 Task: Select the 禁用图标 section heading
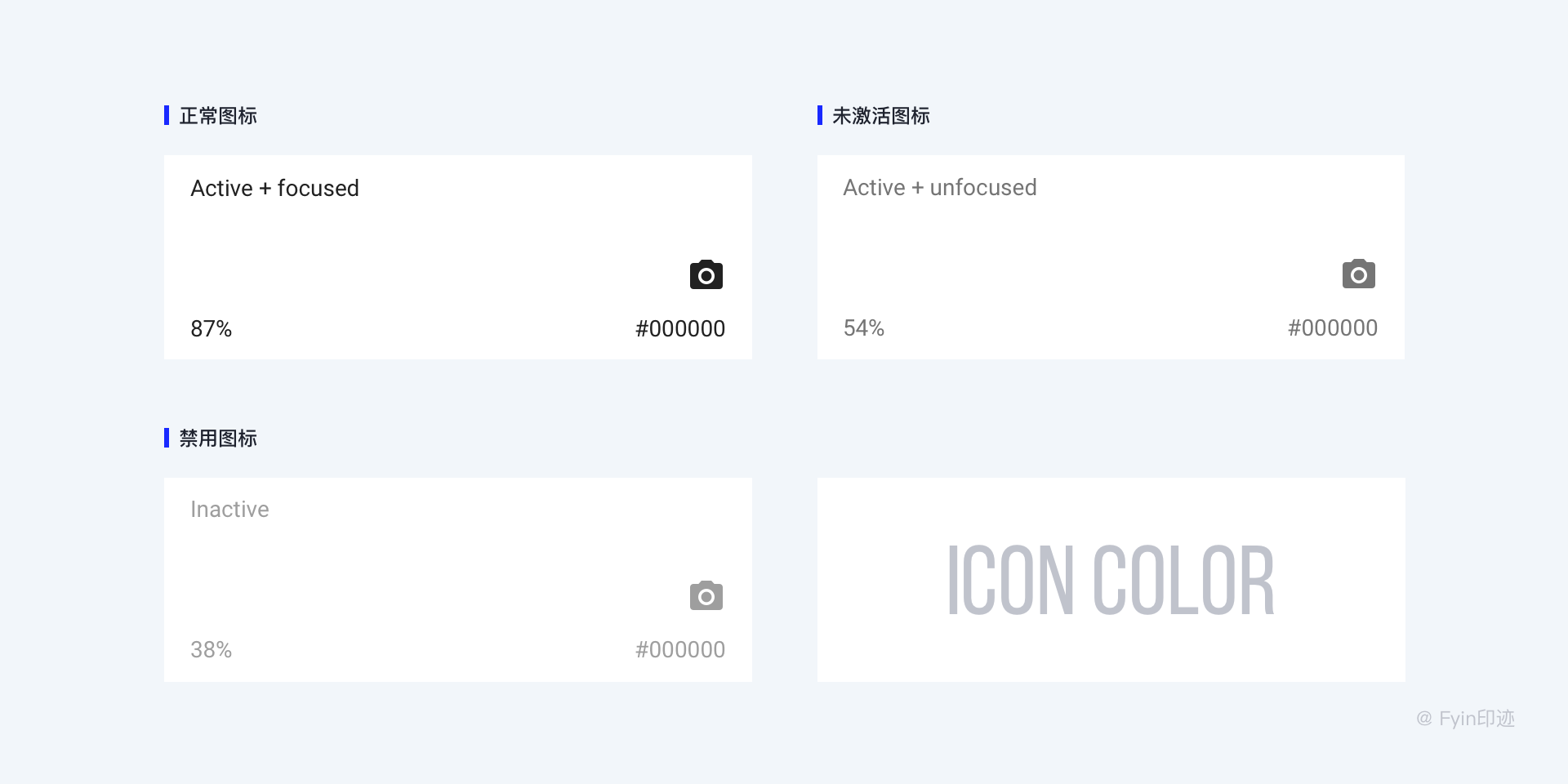[x=218, y=439]
